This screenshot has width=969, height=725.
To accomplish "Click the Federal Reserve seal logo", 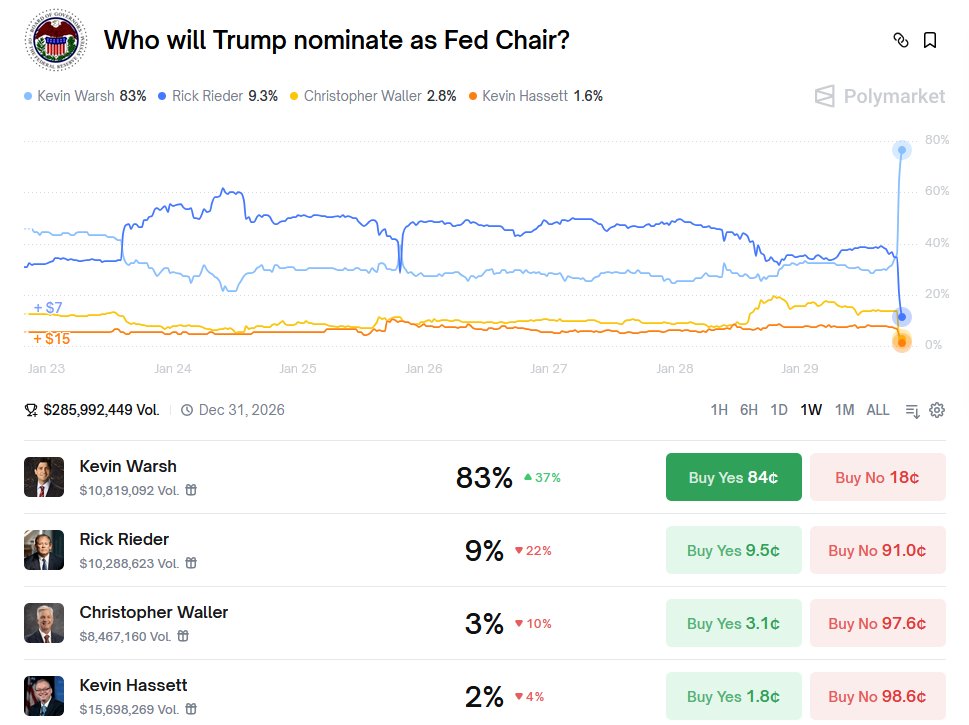I will (54, 40).
